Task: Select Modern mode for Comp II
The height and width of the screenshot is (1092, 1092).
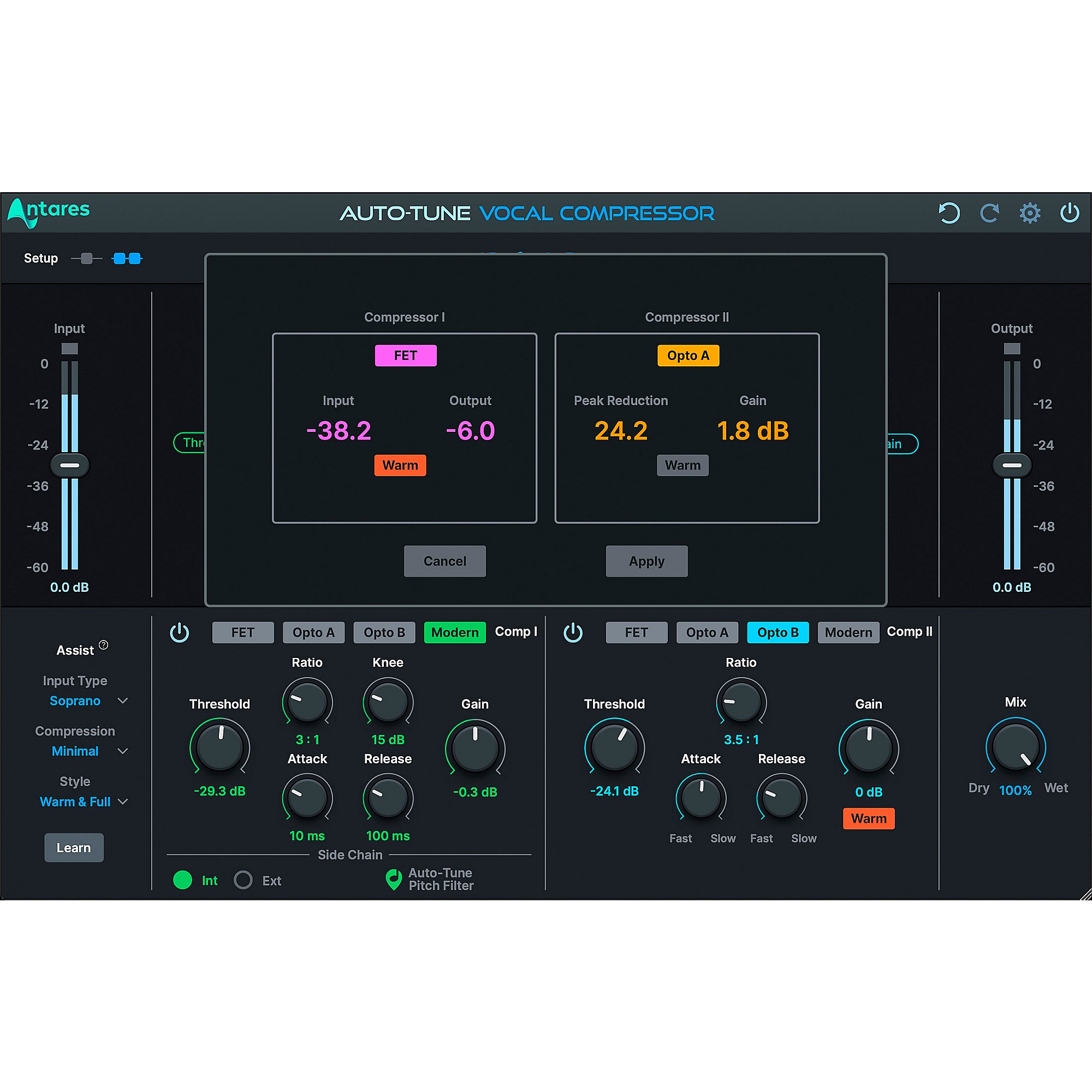Action: click(848, 632)
